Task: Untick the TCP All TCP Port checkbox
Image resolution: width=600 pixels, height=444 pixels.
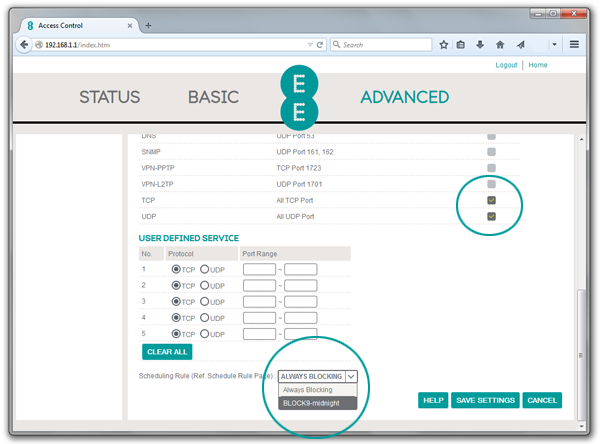Action: (x=491, y=200)
